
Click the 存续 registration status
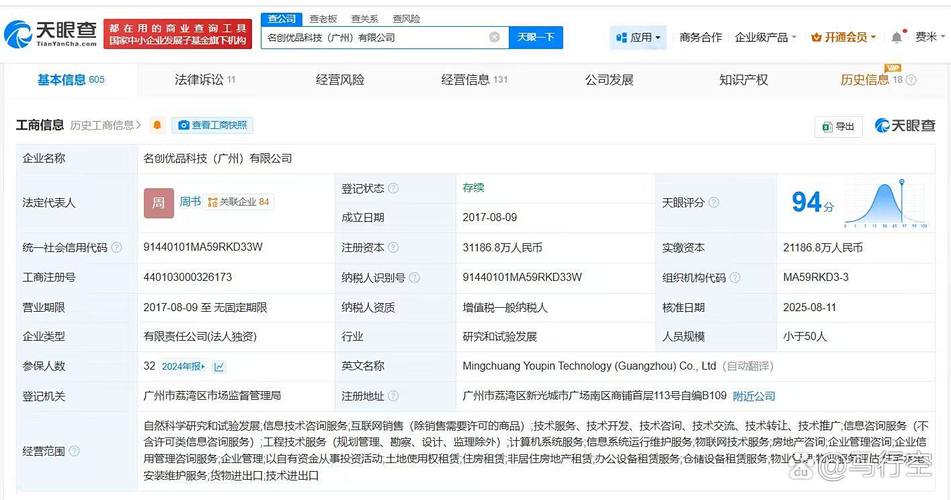coord(473,188)
